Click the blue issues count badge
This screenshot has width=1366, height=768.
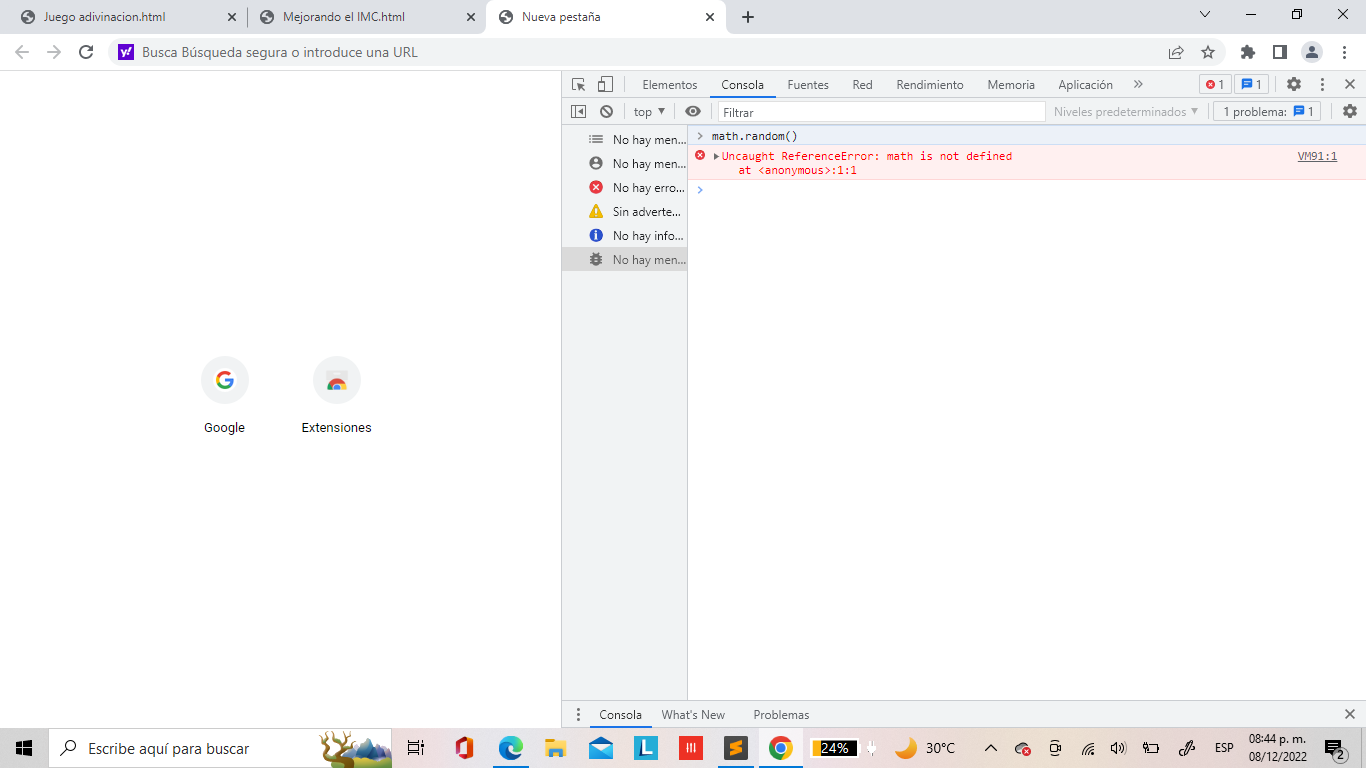1252,85
